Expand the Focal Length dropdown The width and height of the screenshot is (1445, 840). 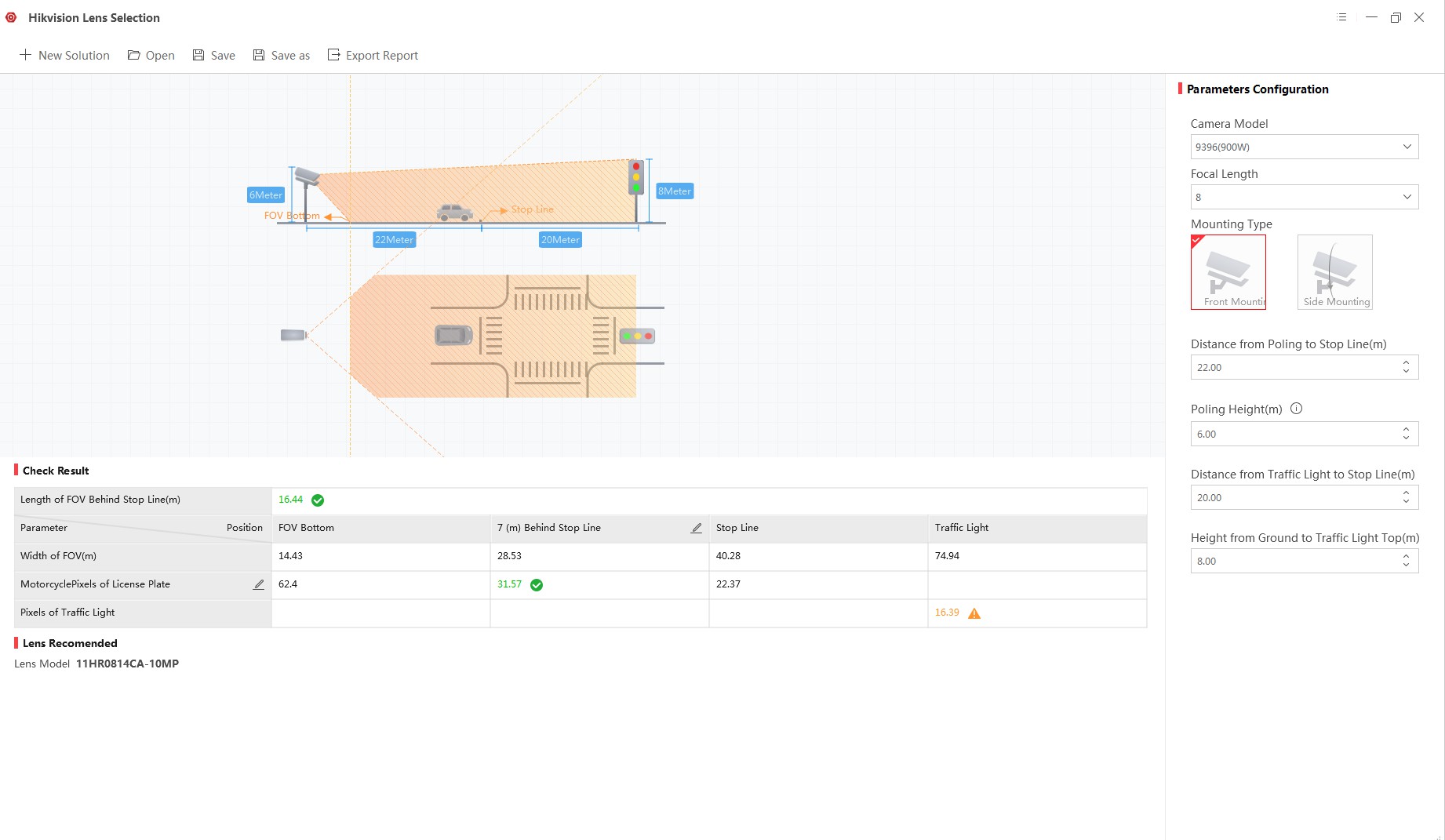point(1407,197)
